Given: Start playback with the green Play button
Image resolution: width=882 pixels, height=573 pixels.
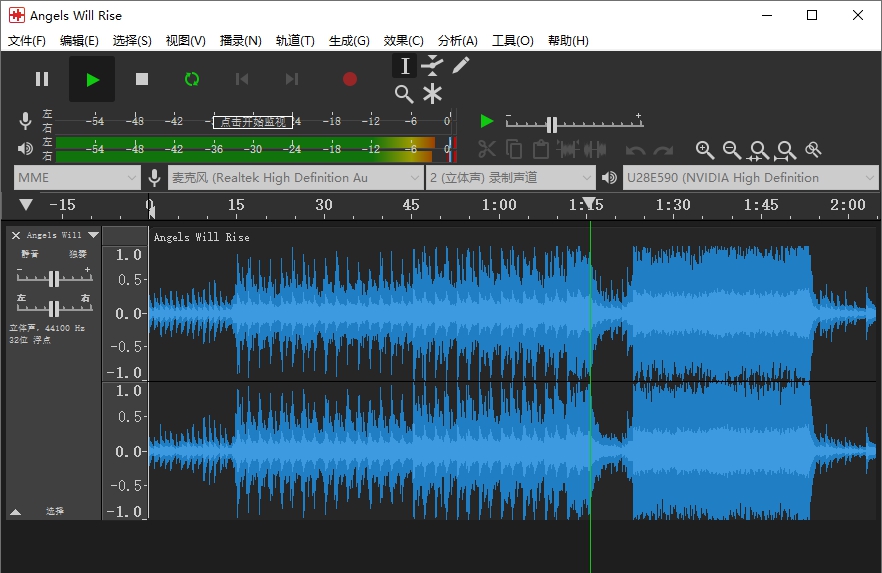Looking at the screenshot, I should [x=92, y=79].
